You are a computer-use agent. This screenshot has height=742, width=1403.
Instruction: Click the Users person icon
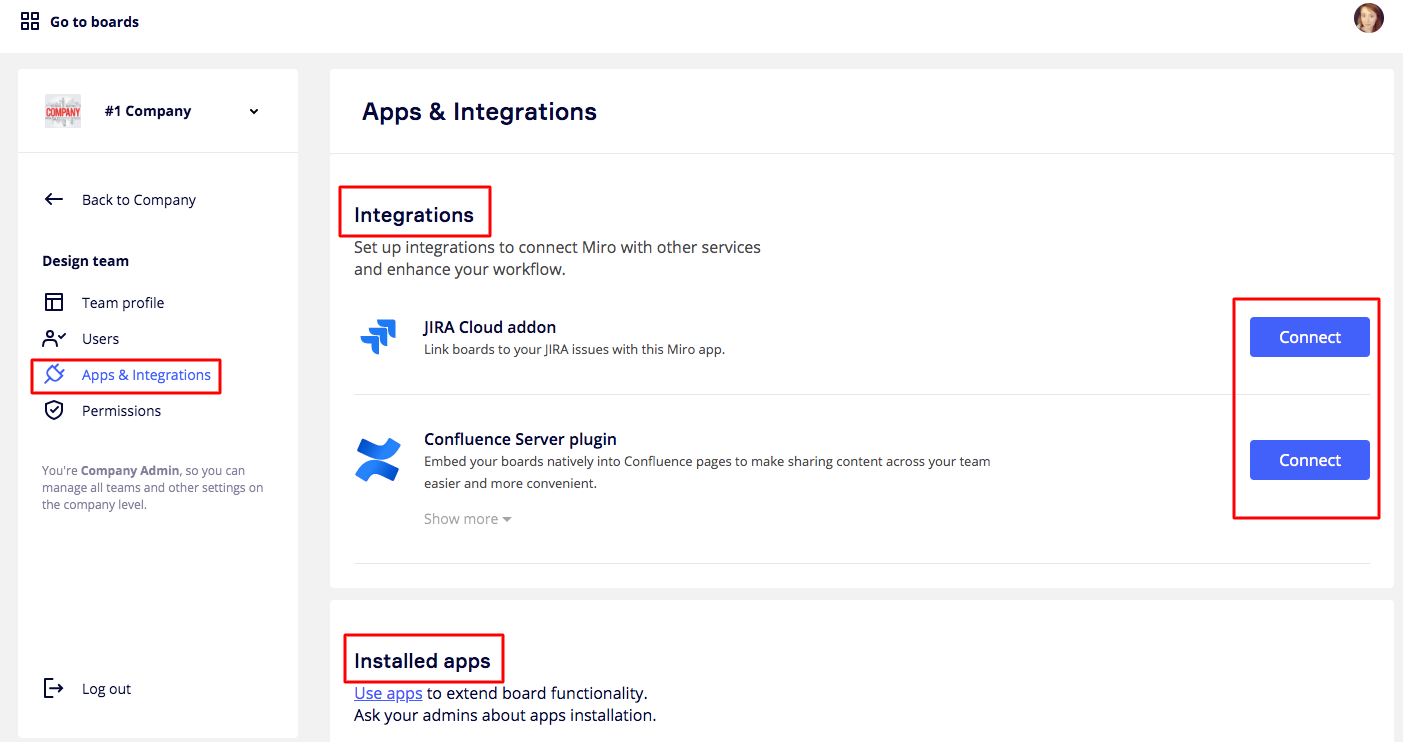(54, 338)
